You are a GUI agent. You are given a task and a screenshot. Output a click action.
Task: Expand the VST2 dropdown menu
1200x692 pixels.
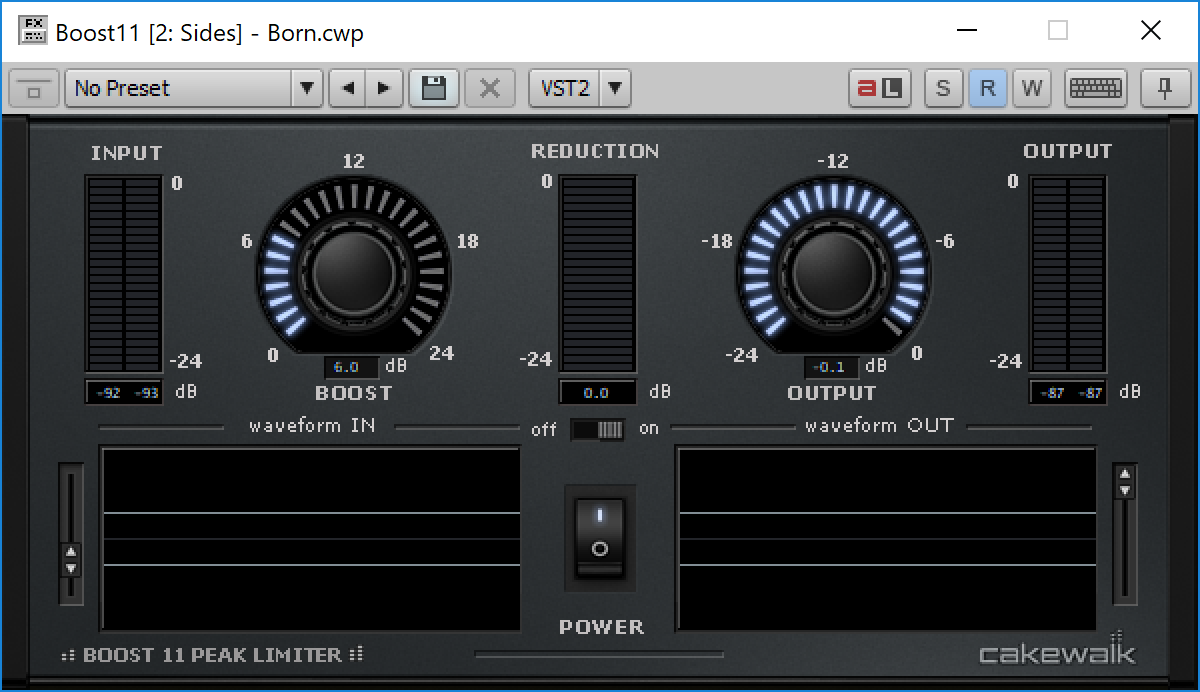615,88
